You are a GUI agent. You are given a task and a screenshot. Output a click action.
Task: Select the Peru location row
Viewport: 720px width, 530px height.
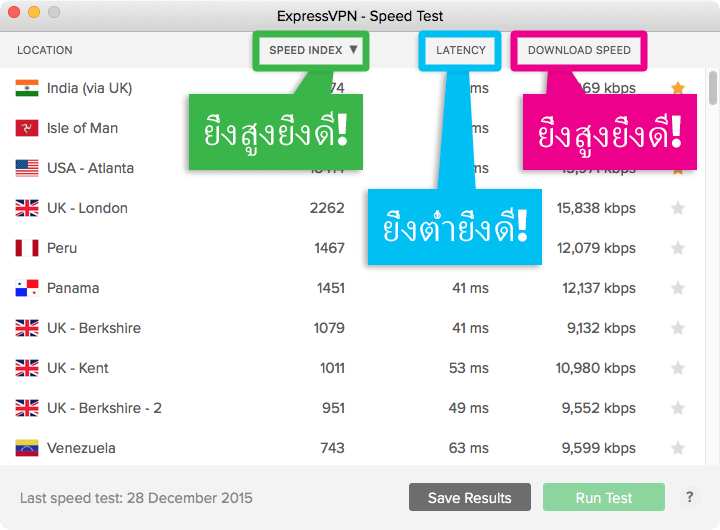[x=353, y=248]
